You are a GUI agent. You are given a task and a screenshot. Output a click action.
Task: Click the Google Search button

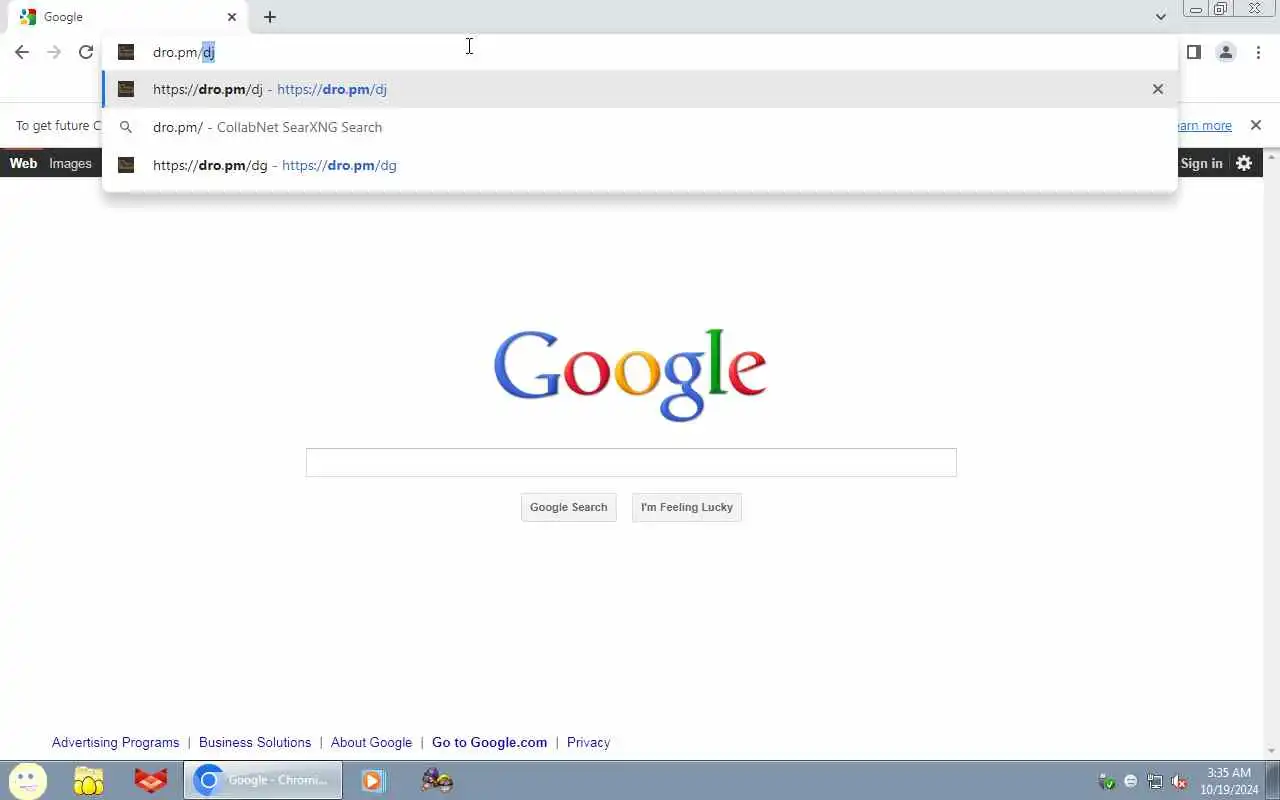point(568,507)
